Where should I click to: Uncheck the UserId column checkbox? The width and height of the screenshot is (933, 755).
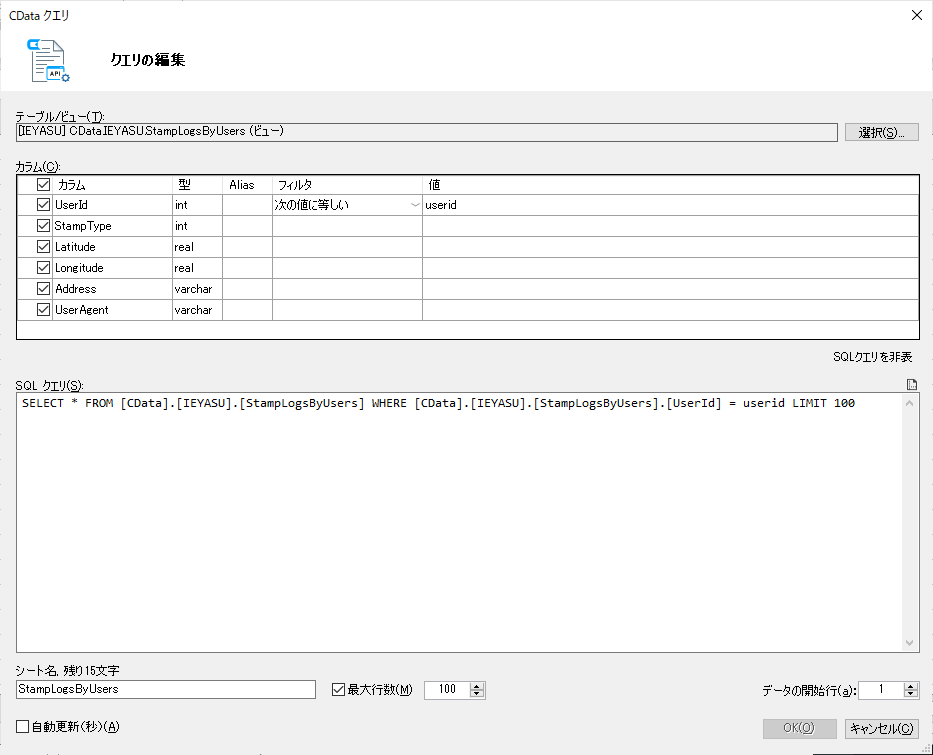pos(43,205)
